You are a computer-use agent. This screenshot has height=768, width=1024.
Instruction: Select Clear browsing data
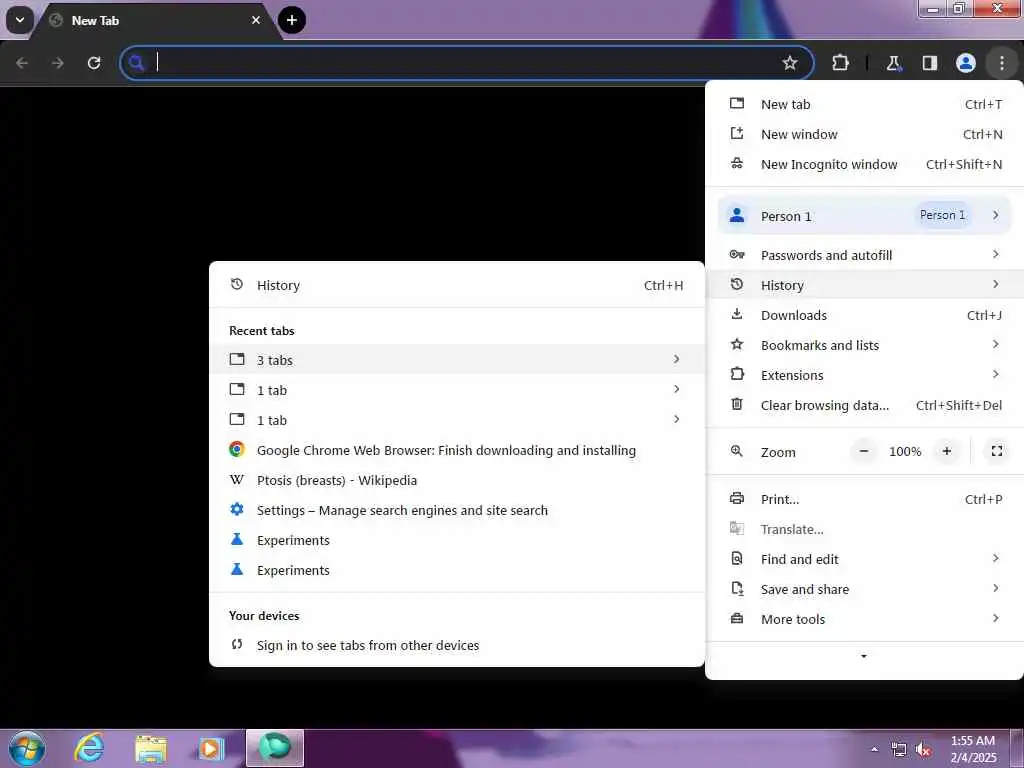865,406
